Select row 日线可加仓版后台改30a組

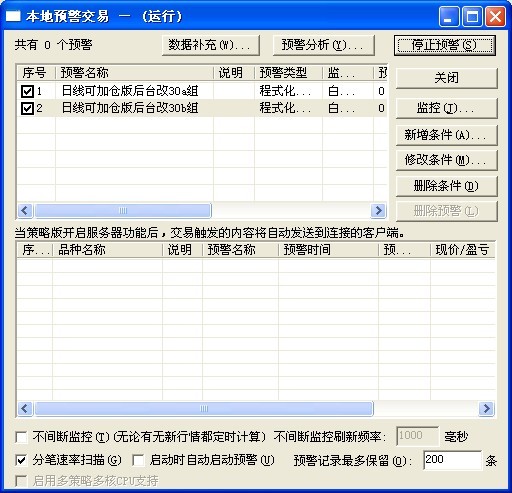pos(202,91)
